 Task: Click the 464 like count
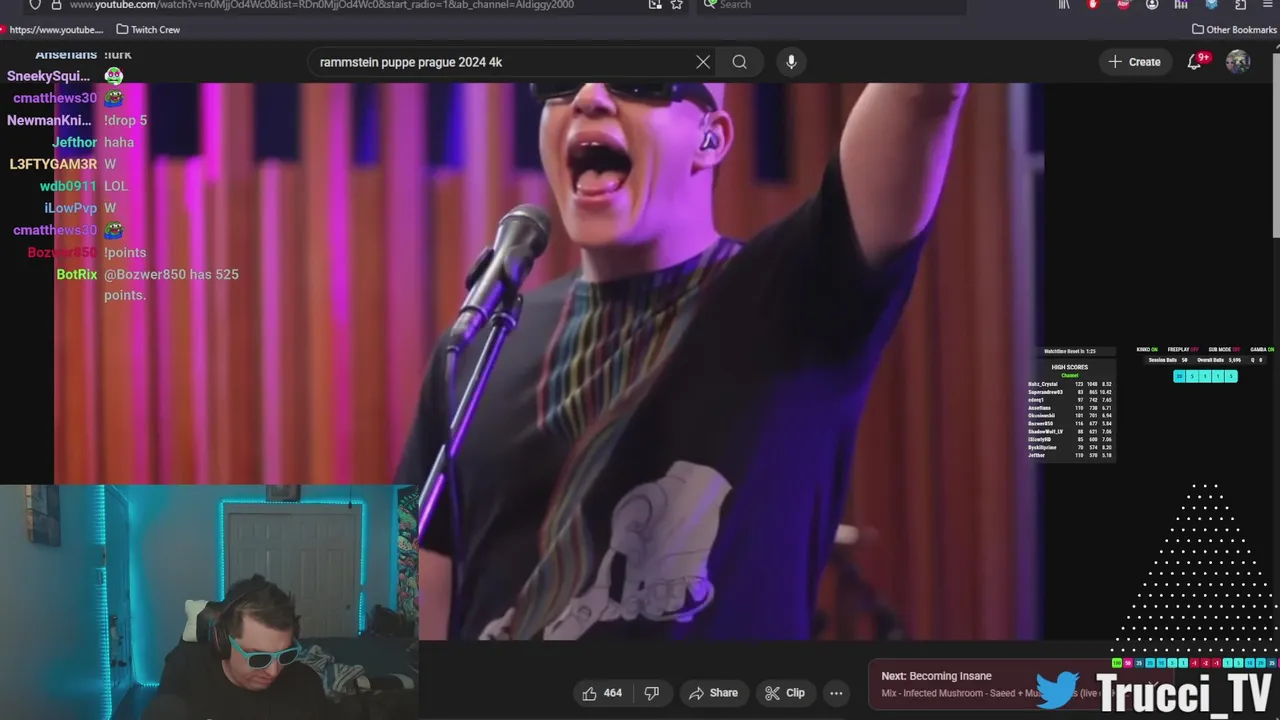[x=613, y=693]
